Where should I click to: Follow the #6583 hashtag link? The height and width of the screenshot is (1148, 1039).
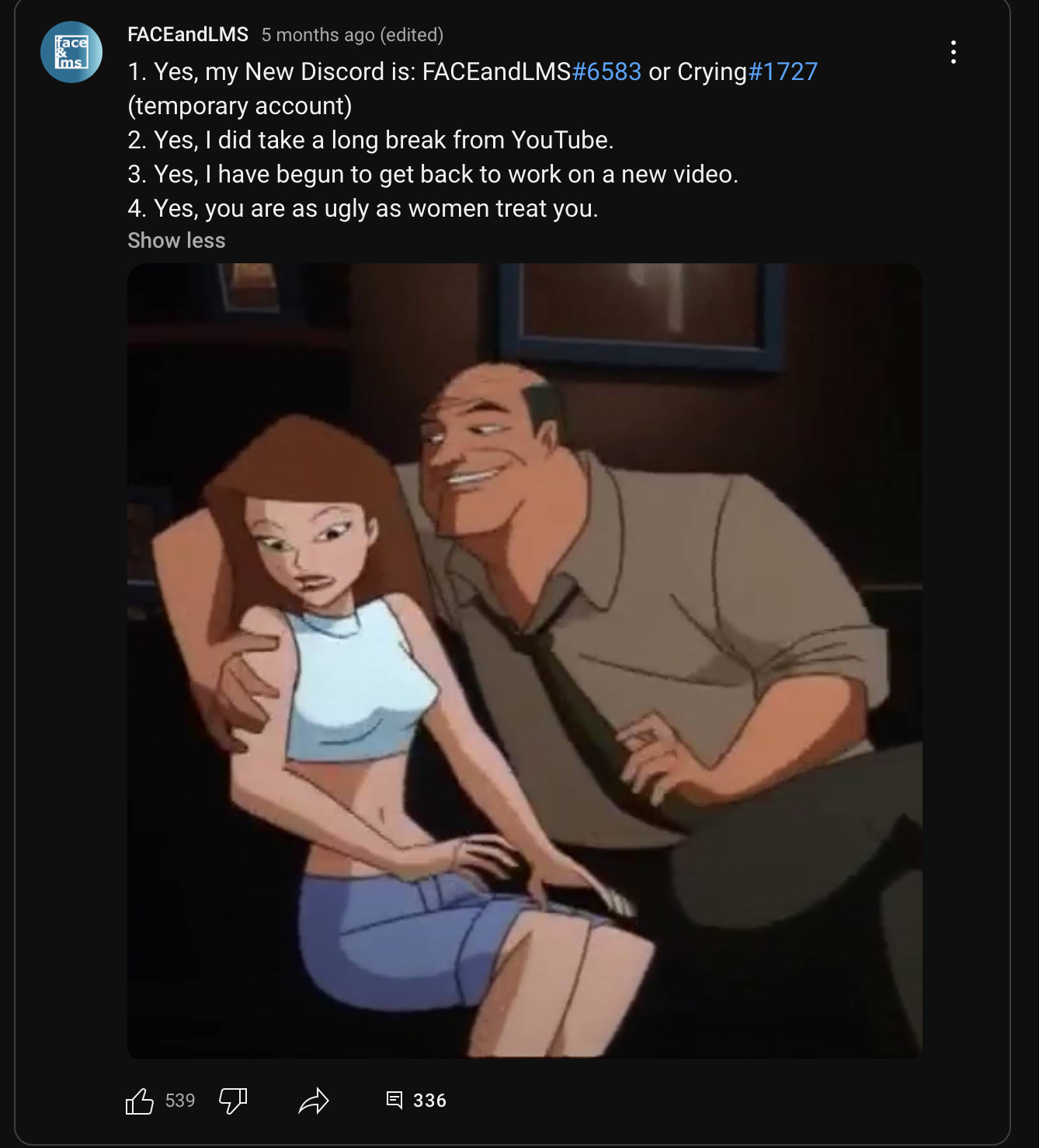606,71
